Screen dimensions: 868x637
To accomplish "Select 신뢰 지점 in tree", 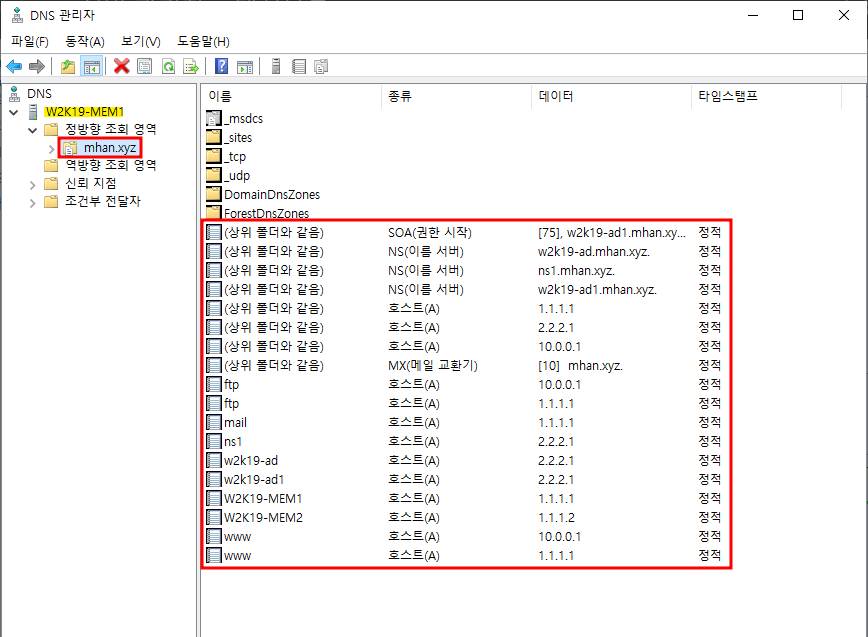I will 91,183.
